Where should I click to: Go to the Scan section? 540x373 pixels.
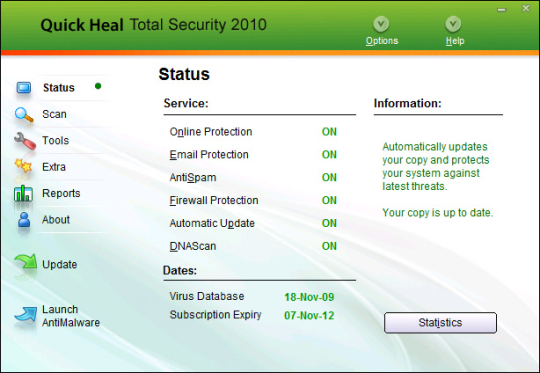pyautogui.click(x=54, y=114)
